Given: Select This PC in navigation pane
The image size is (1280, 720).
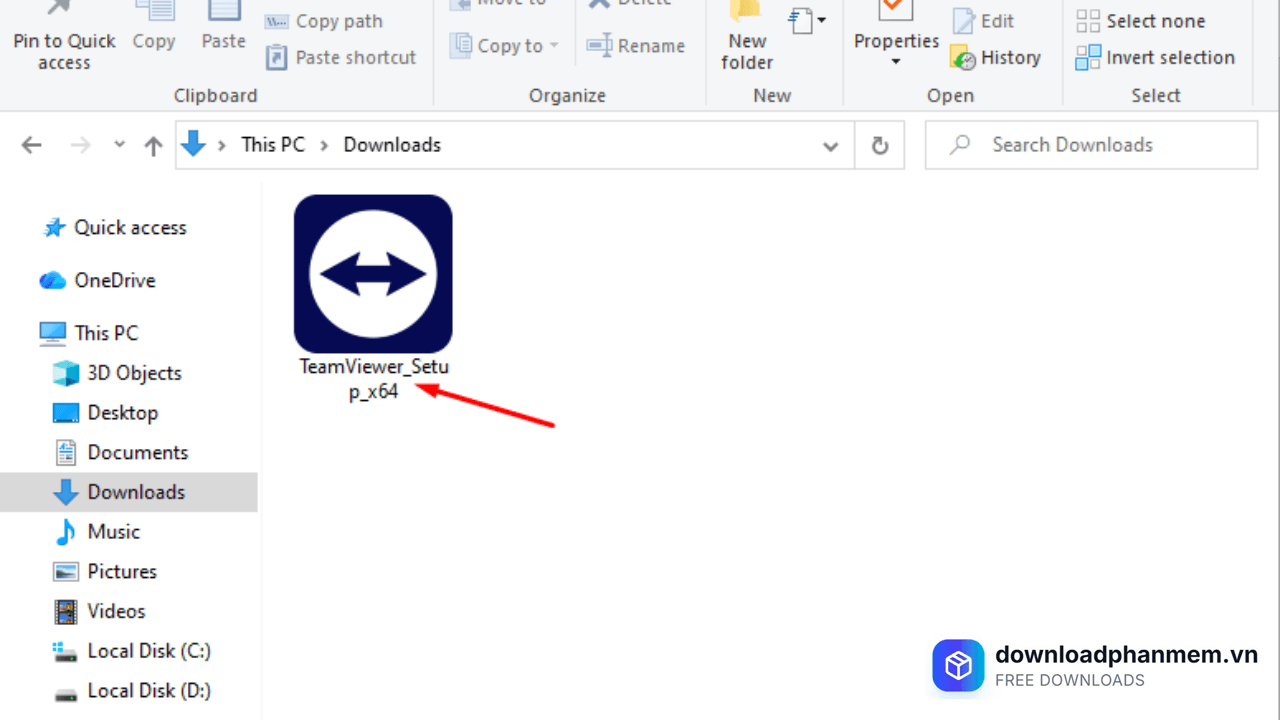Looking at the screenshot, I should coord(106,333).
